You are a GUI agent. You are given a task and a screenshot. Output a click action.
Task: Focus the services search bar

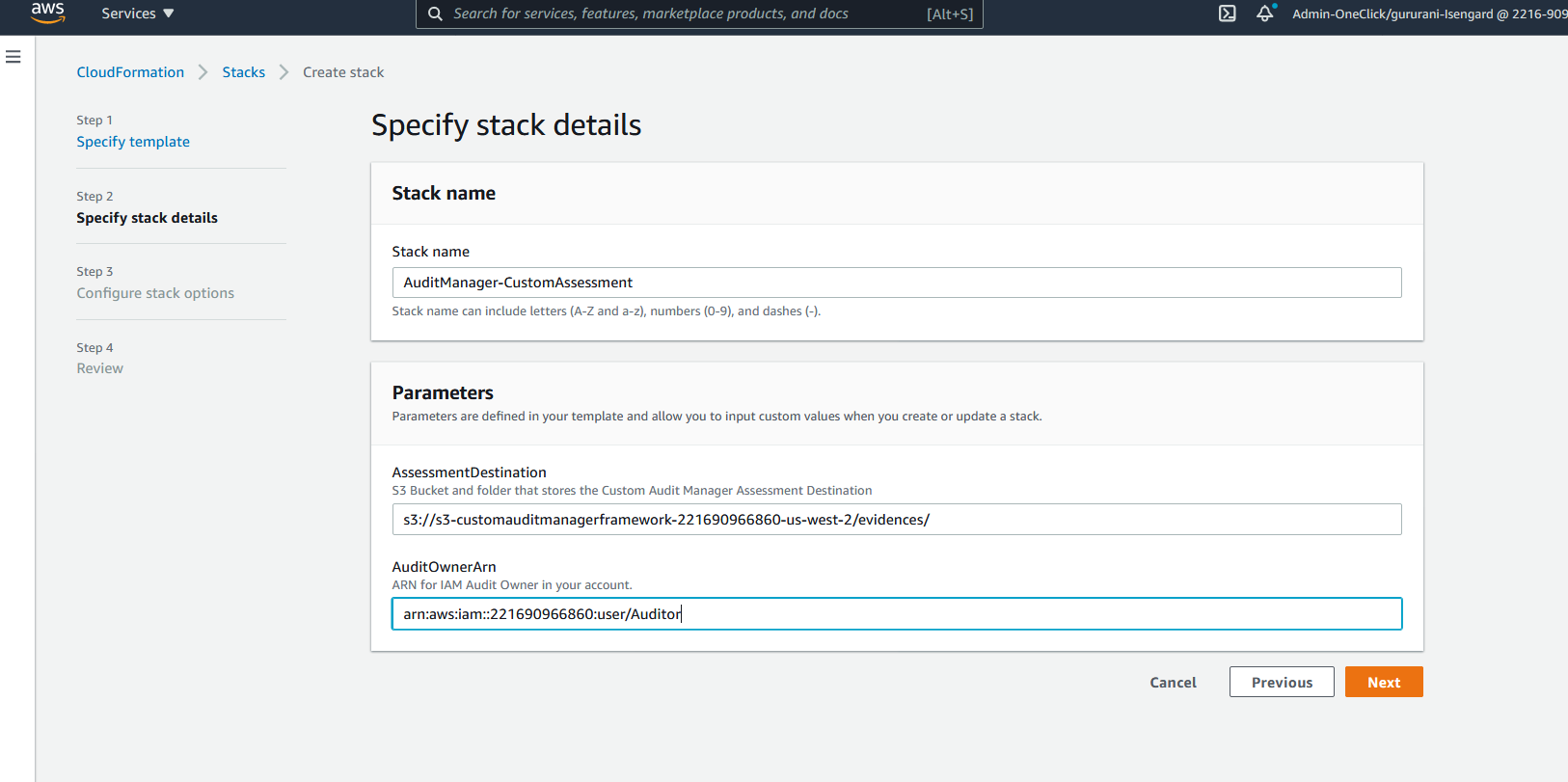699,13
